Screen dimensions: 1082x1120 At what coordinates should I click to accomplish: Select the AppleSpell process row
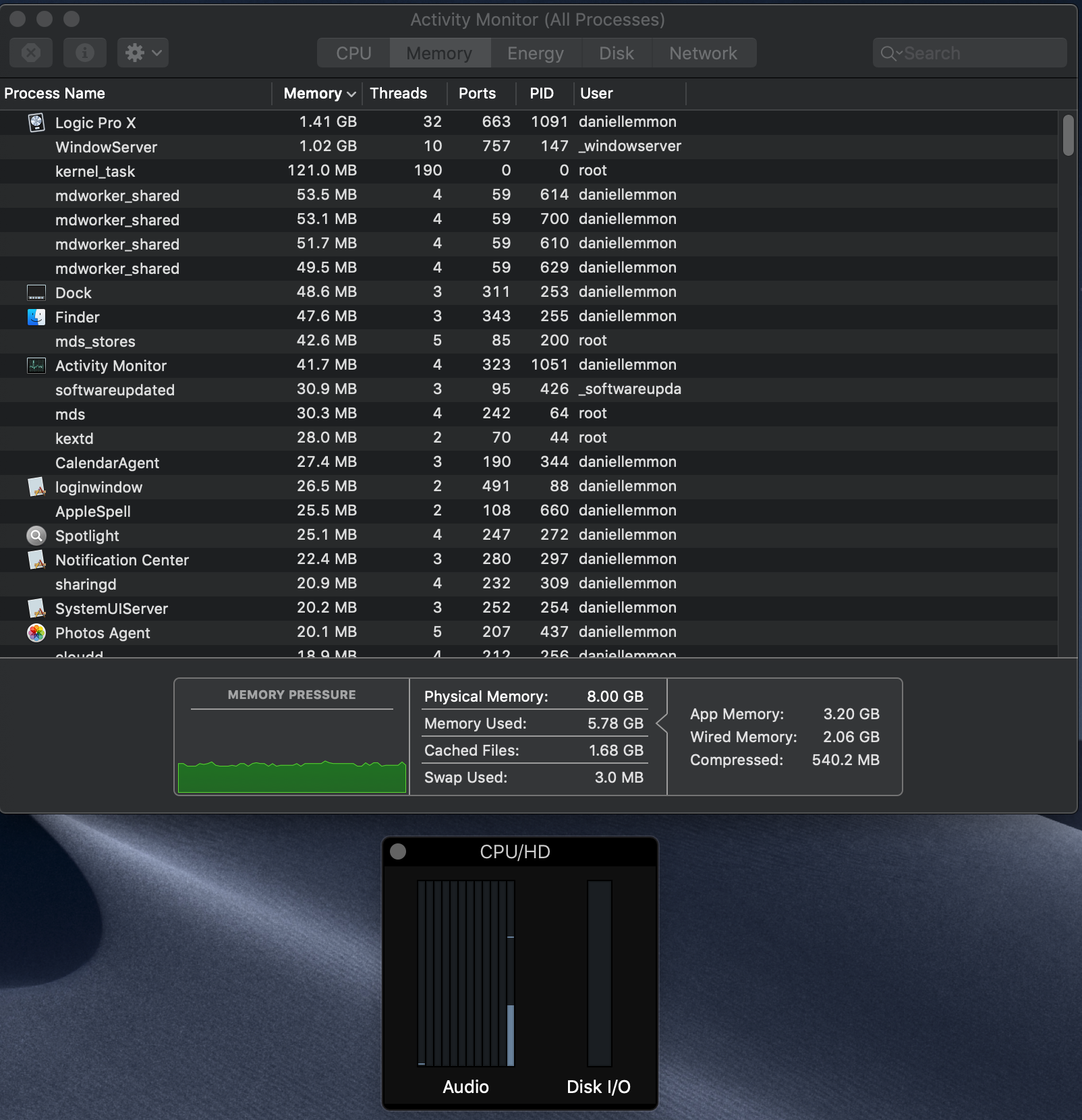click(x=529, y=511)
